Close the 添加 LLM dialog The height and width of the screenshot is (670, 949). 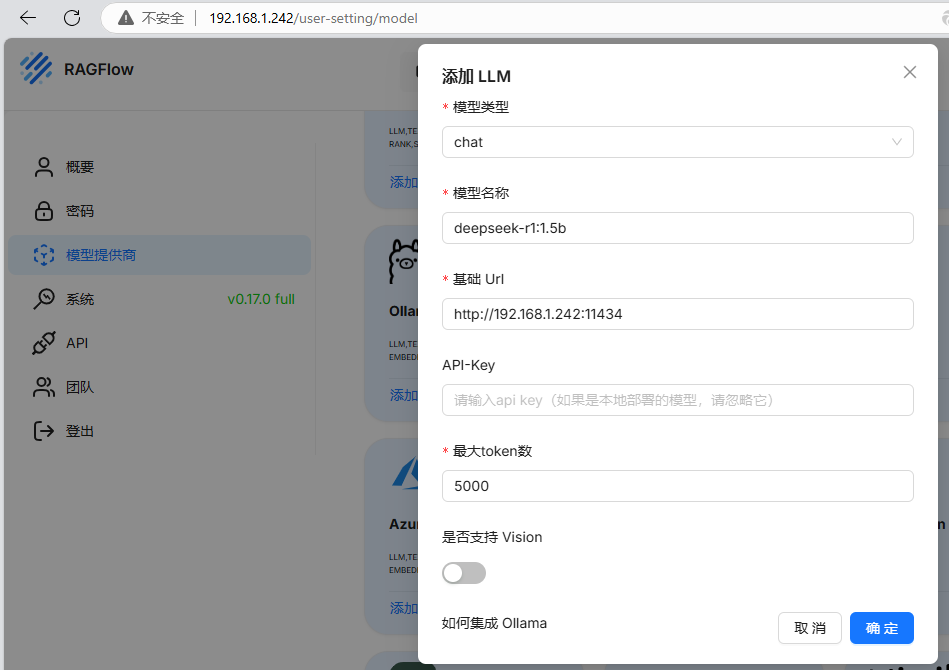coord(909,71)
